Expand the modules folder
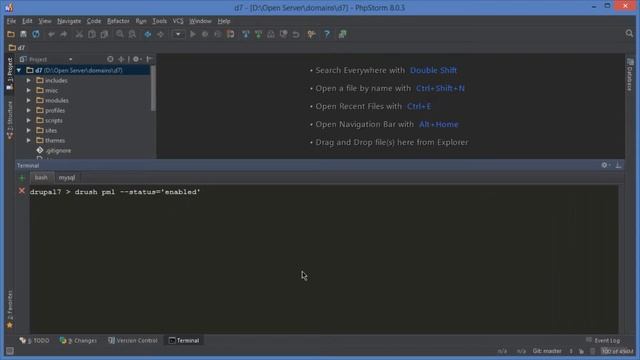The image size is (640, 360). pyautogui.click(x=29, y=100)
